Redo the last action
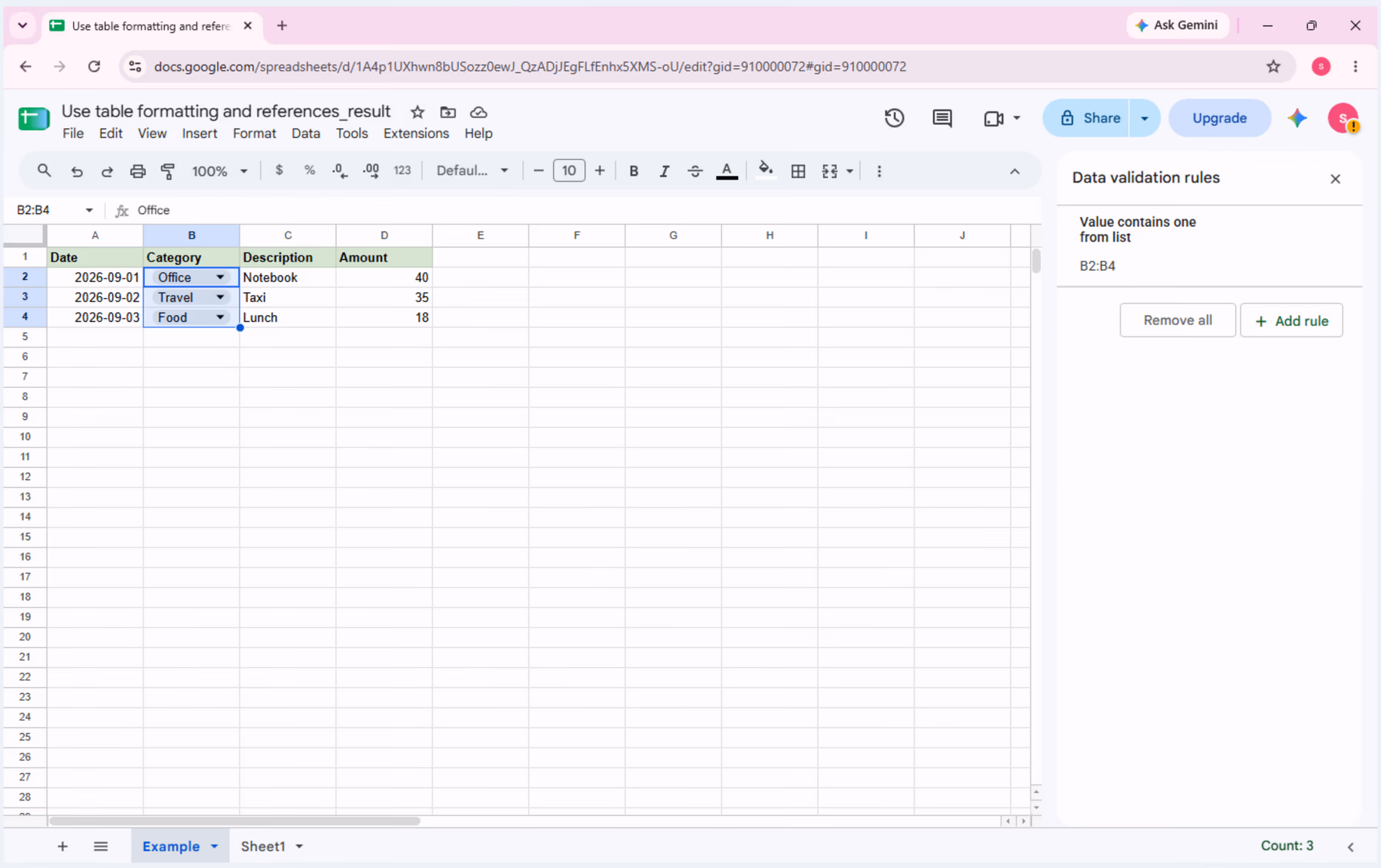This screenshot has width=1381, height=868. (x=107, y=171)
